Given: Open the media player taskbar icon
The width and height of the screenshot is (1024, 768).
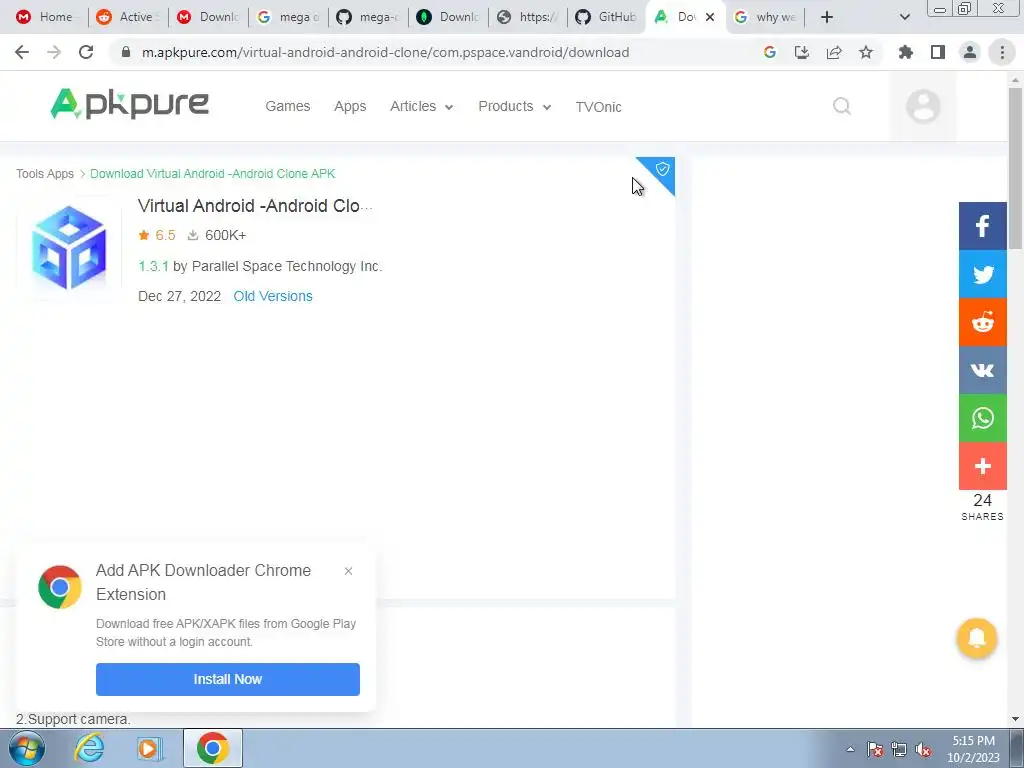Looking at the screenshot, I should 150,748.
